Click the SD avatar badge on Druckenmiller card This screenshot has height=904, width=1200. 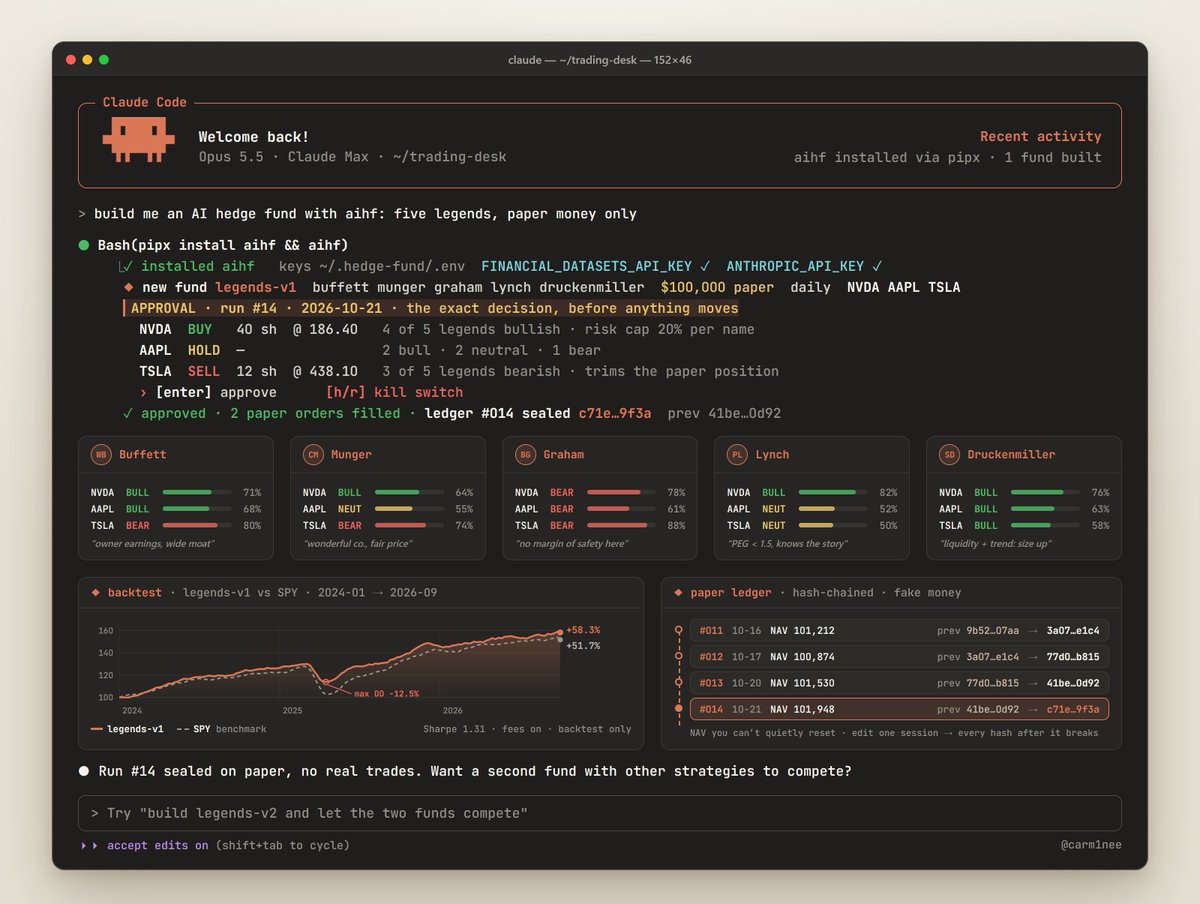click(x=949, y=455)
